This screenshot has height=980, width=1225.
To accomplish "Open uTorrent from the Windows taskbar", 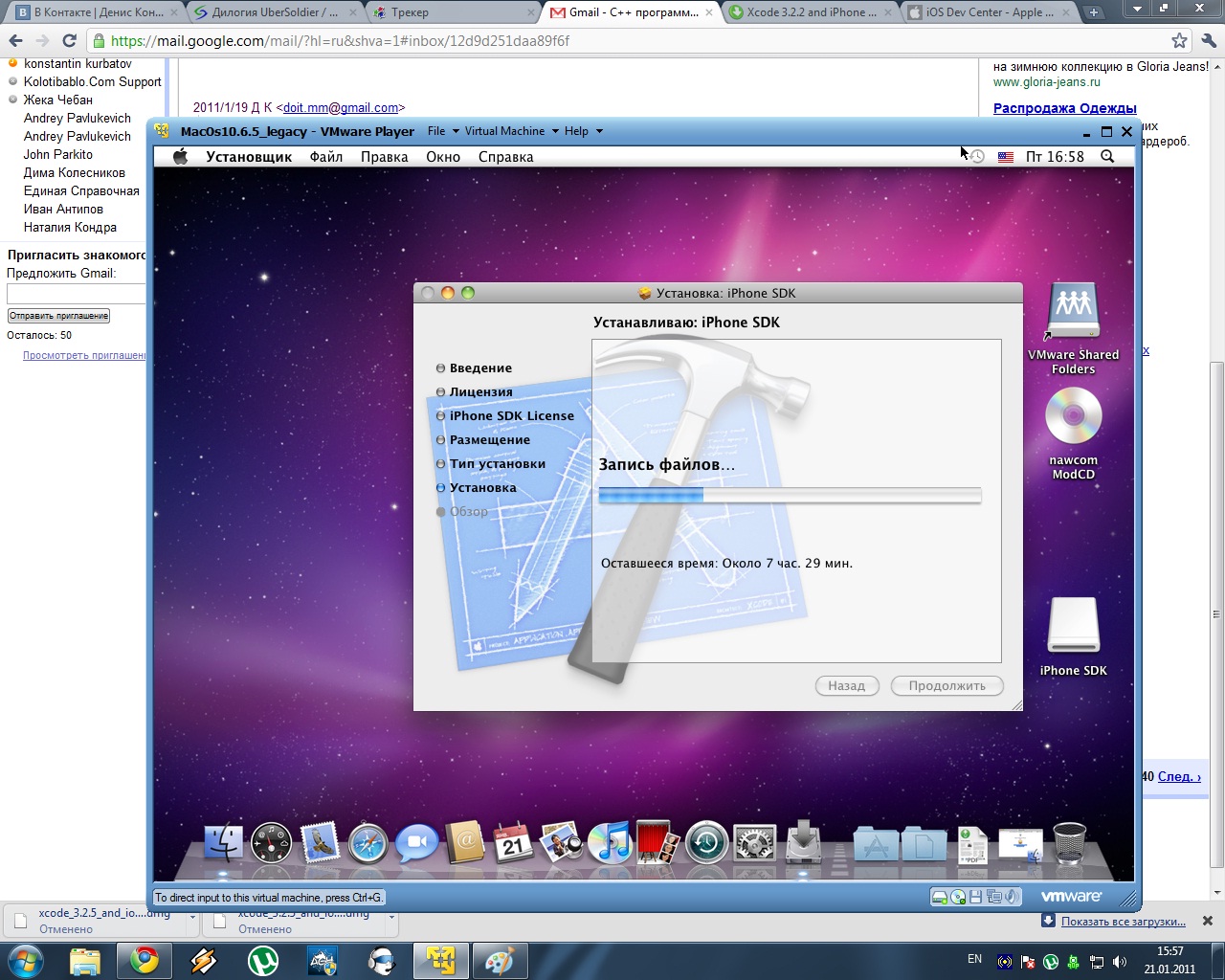I will pos(263,961).
